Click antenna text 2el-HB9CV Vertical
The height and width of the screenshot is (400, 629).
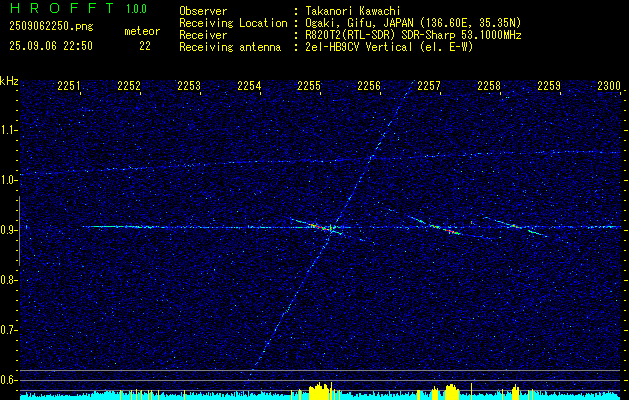pos(389,47)
